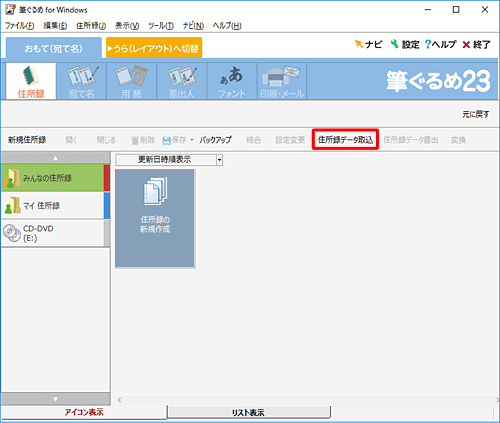Open the フォント font section icon

(x=232, y=81)
